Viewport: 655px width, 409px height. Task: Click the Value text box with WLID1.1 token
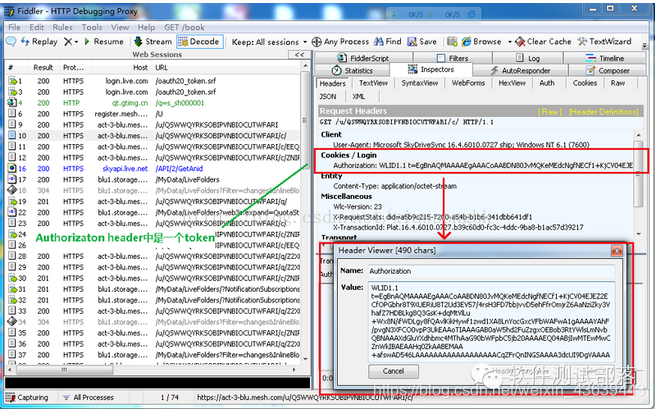click(491, 321)
